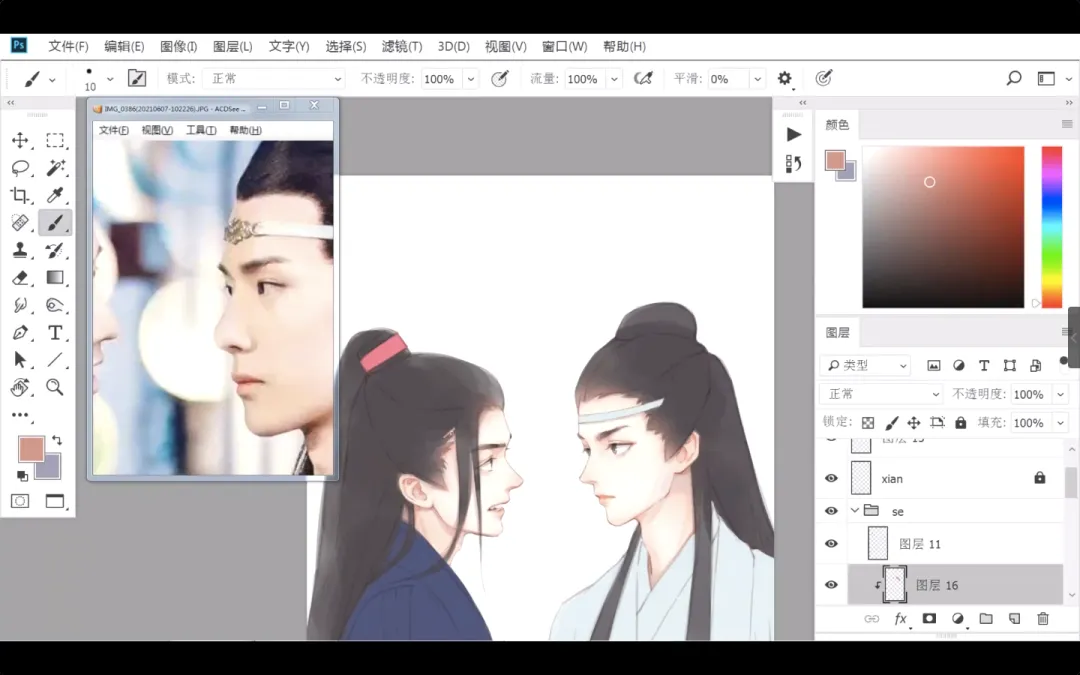Add layer mask at Layers panel bottom

[x=929, y=619]
